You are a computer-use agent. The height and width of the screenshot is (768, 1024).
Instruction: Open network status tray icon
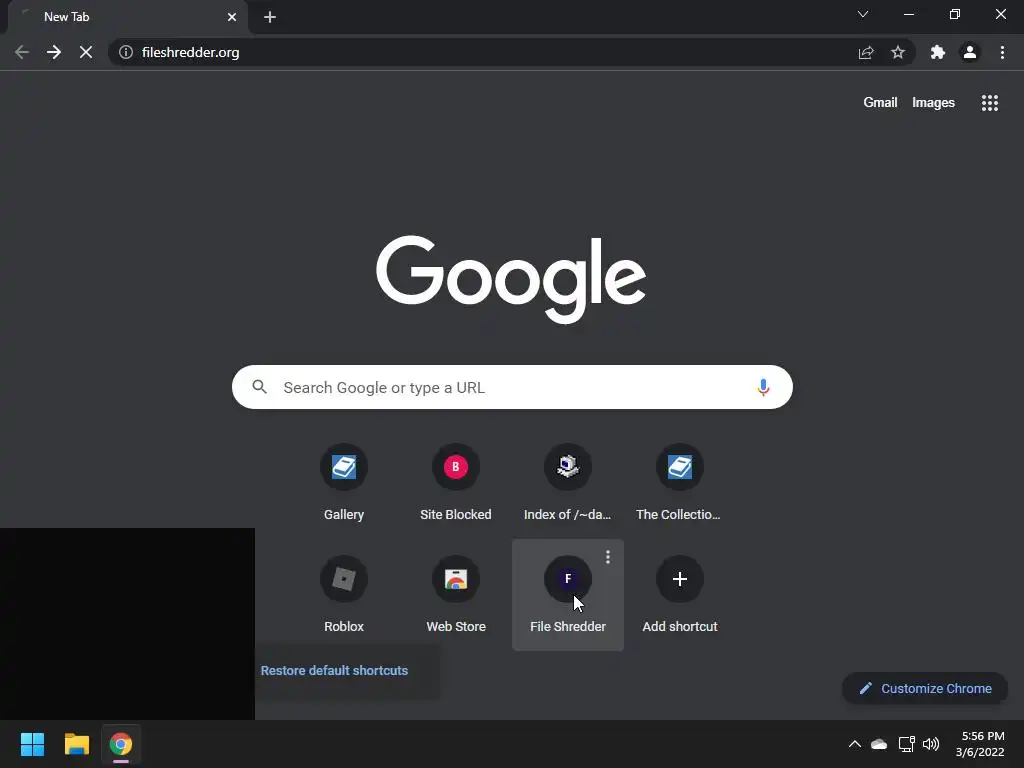click(906, 744)
